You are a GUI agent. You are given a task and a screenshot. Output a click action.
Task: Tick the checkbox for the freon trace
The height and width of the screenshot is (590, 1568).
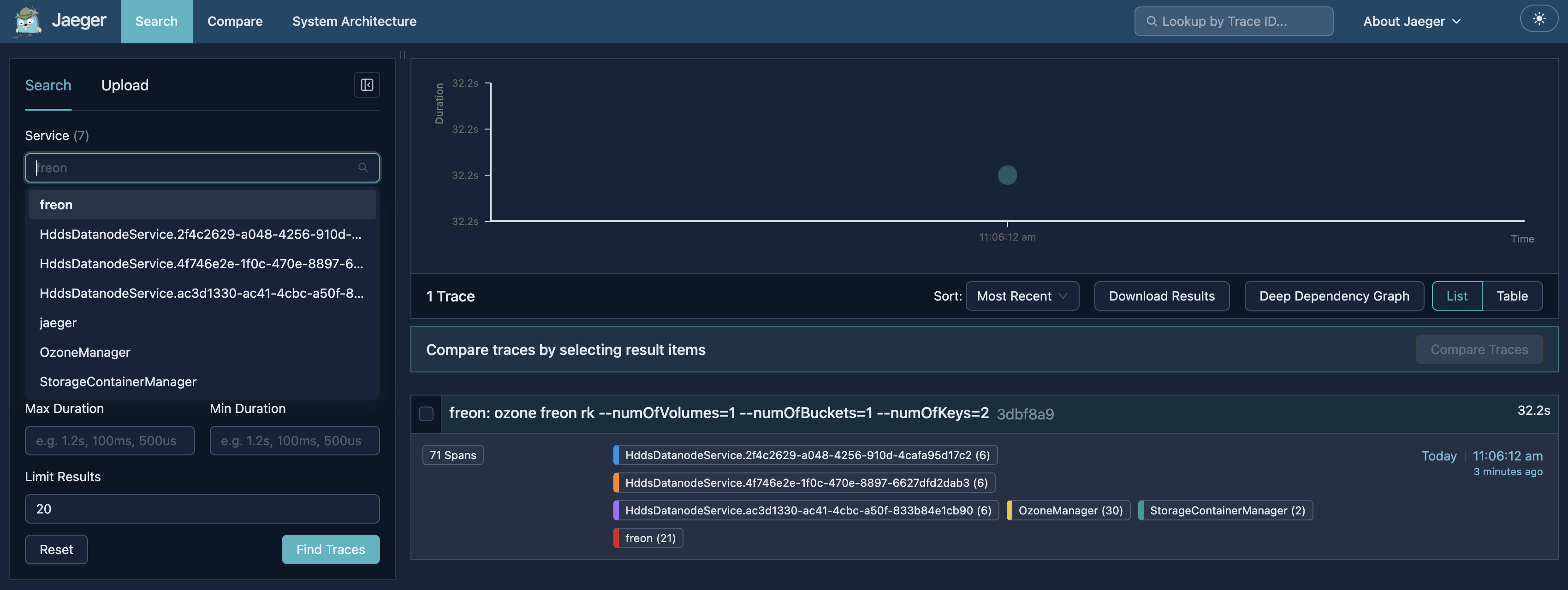coord(426,414)
